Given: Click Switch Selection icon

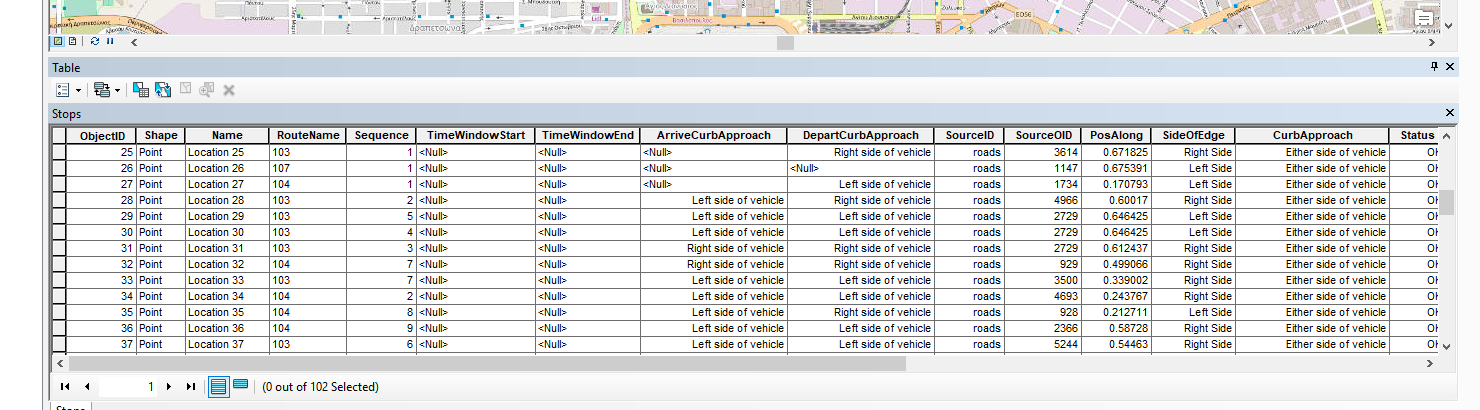Looking at the screenshot, I should click(163, 90).
